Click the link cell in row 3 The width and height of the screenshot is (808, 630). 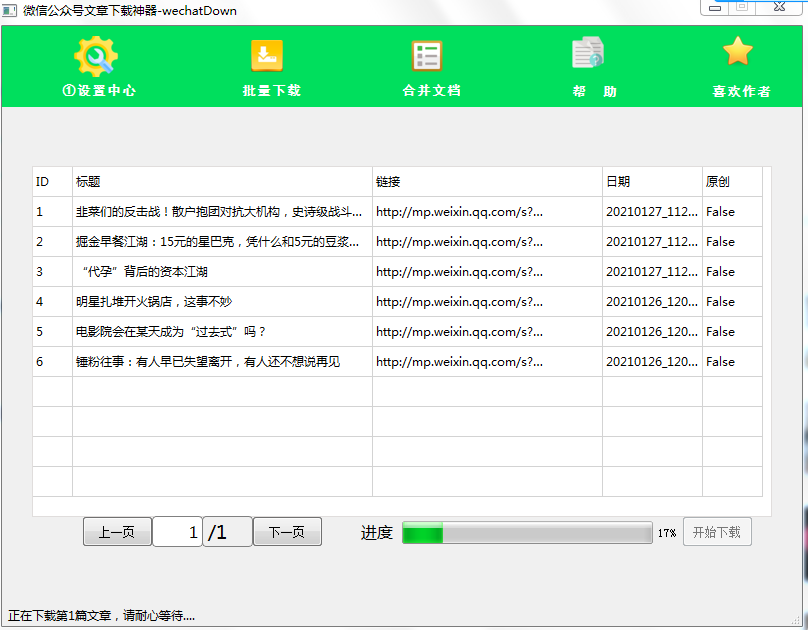(487, 271)
